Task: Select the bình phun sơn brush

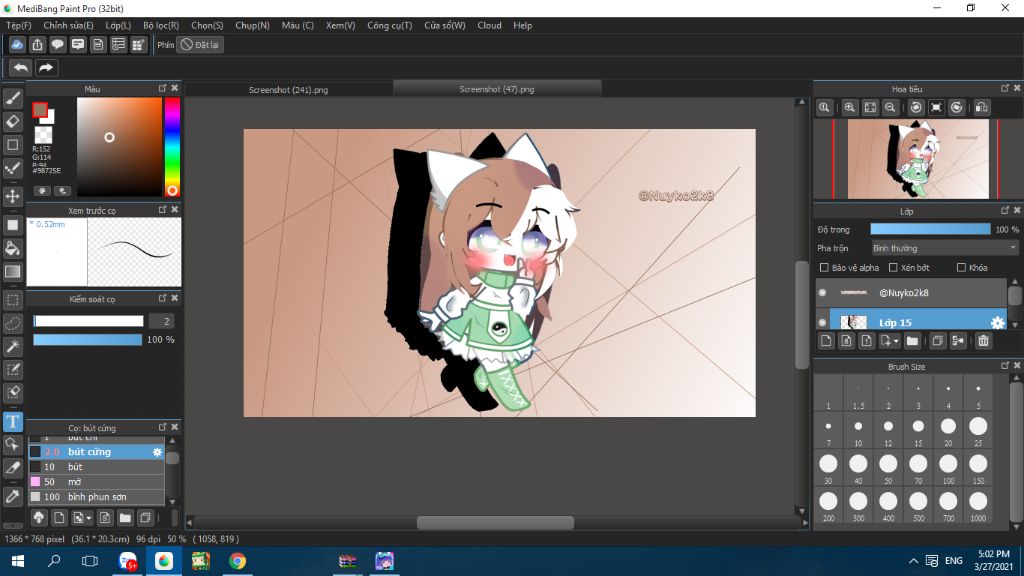Action: point(96,497)
